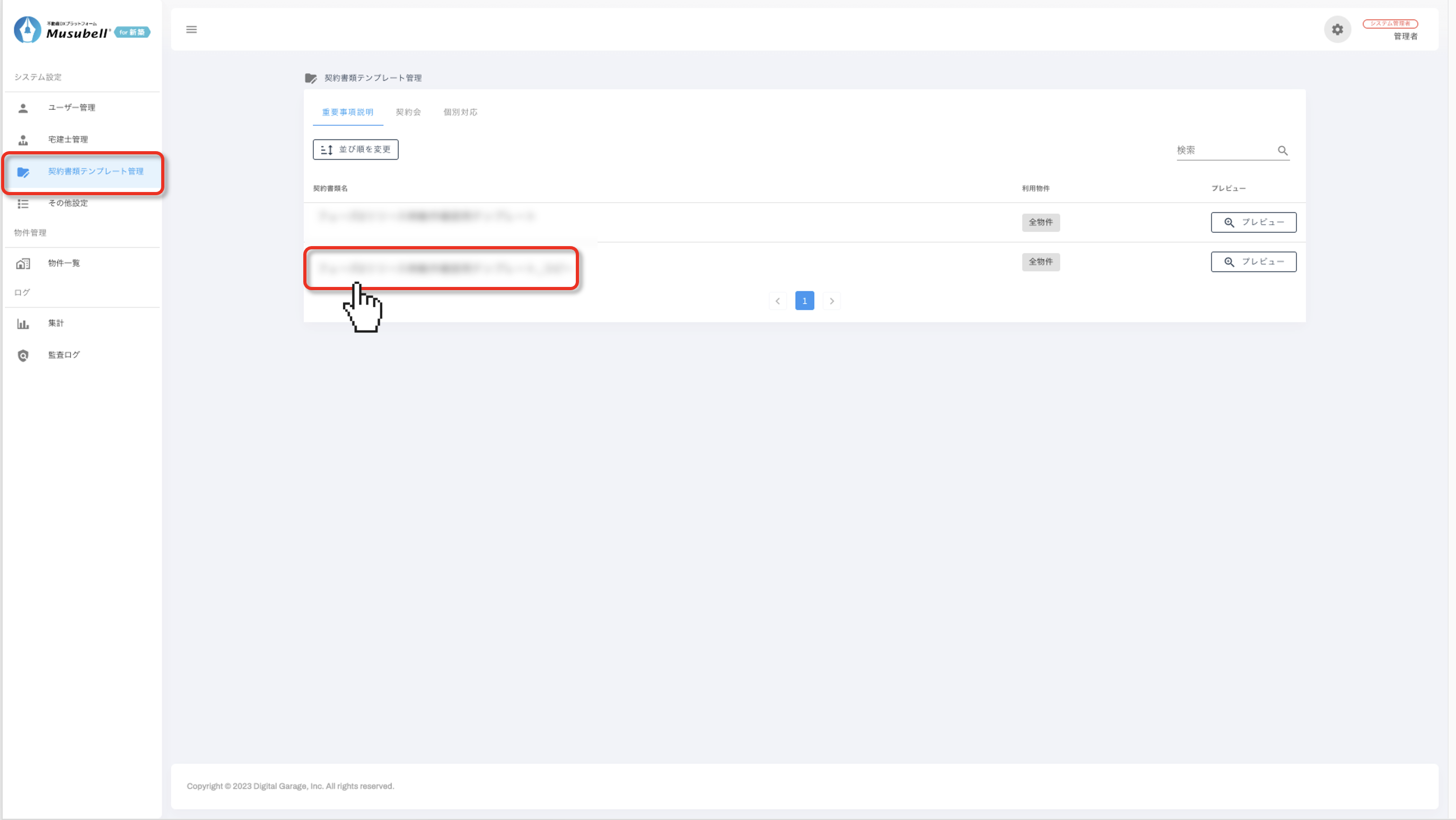Click the hamburger menu icon
Screen dimensions: 1456x820
coord(191,29)
